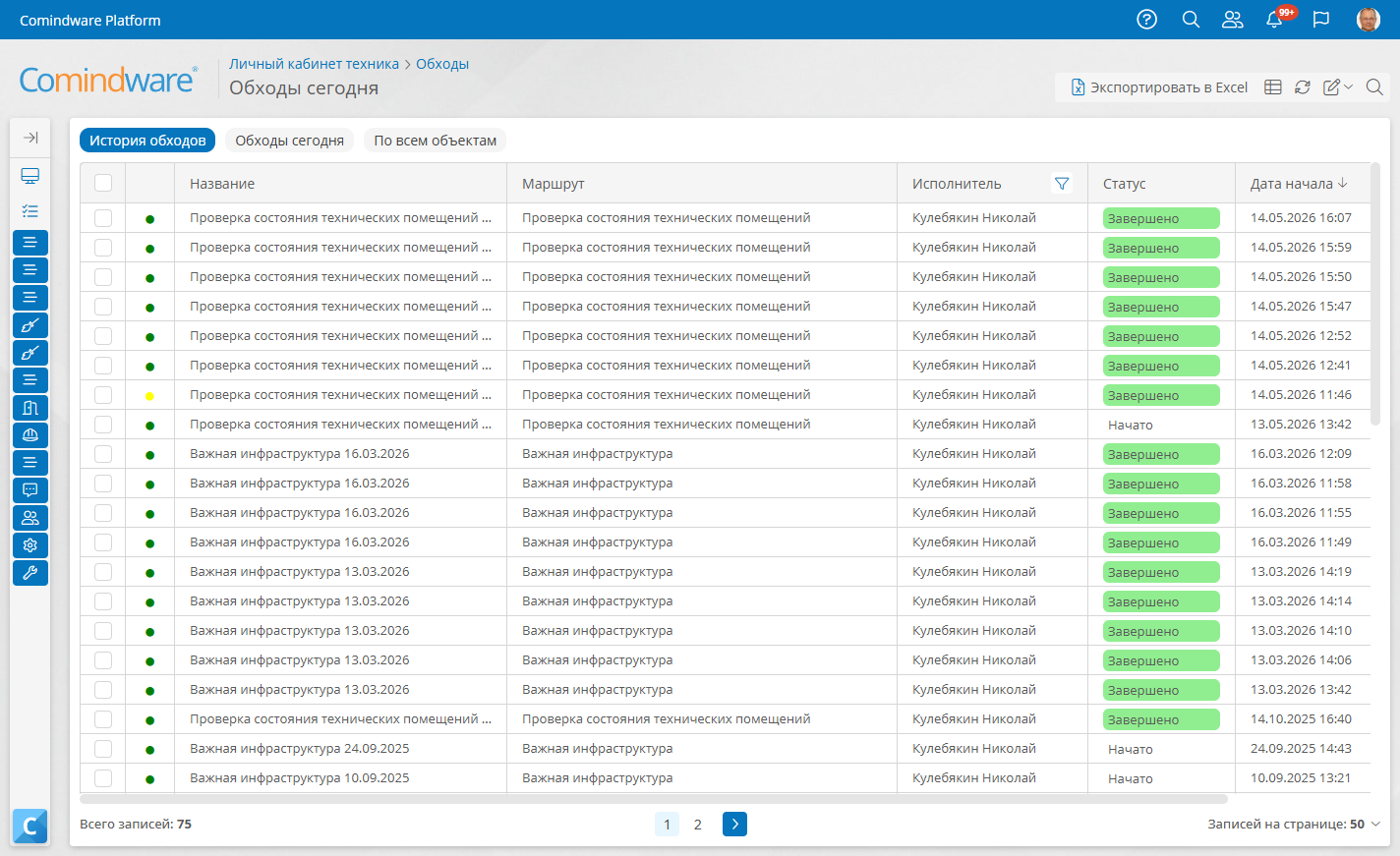
Task: Go to page 2 of the table
Action: (x=698, y=825)
